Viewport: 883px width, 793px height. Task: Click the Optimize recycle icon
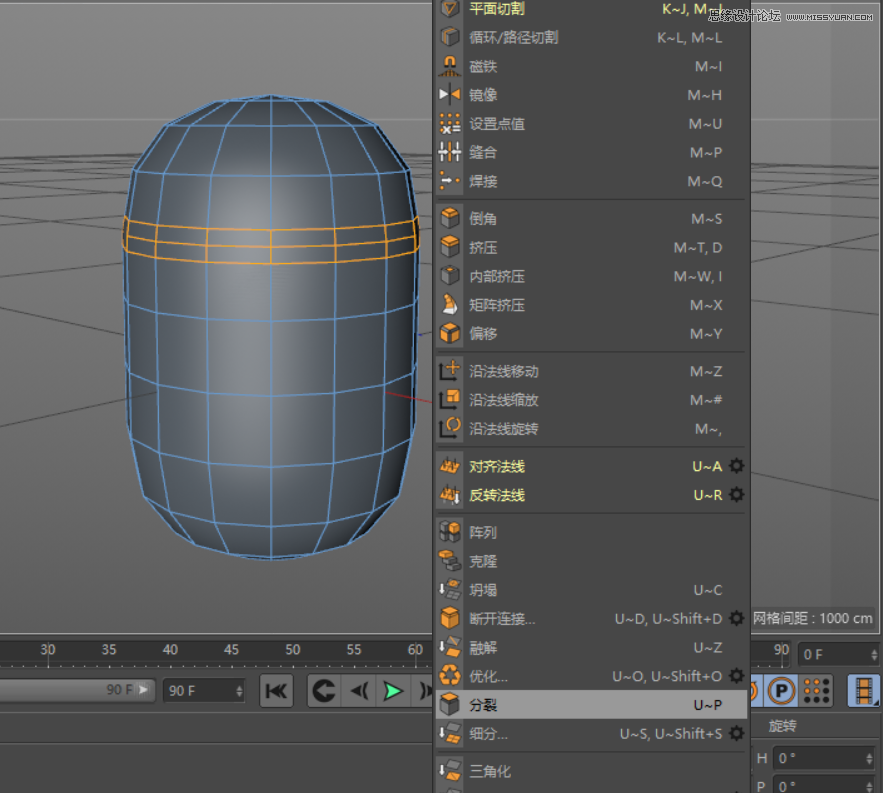pyautogui.click(x=450, y=675)
